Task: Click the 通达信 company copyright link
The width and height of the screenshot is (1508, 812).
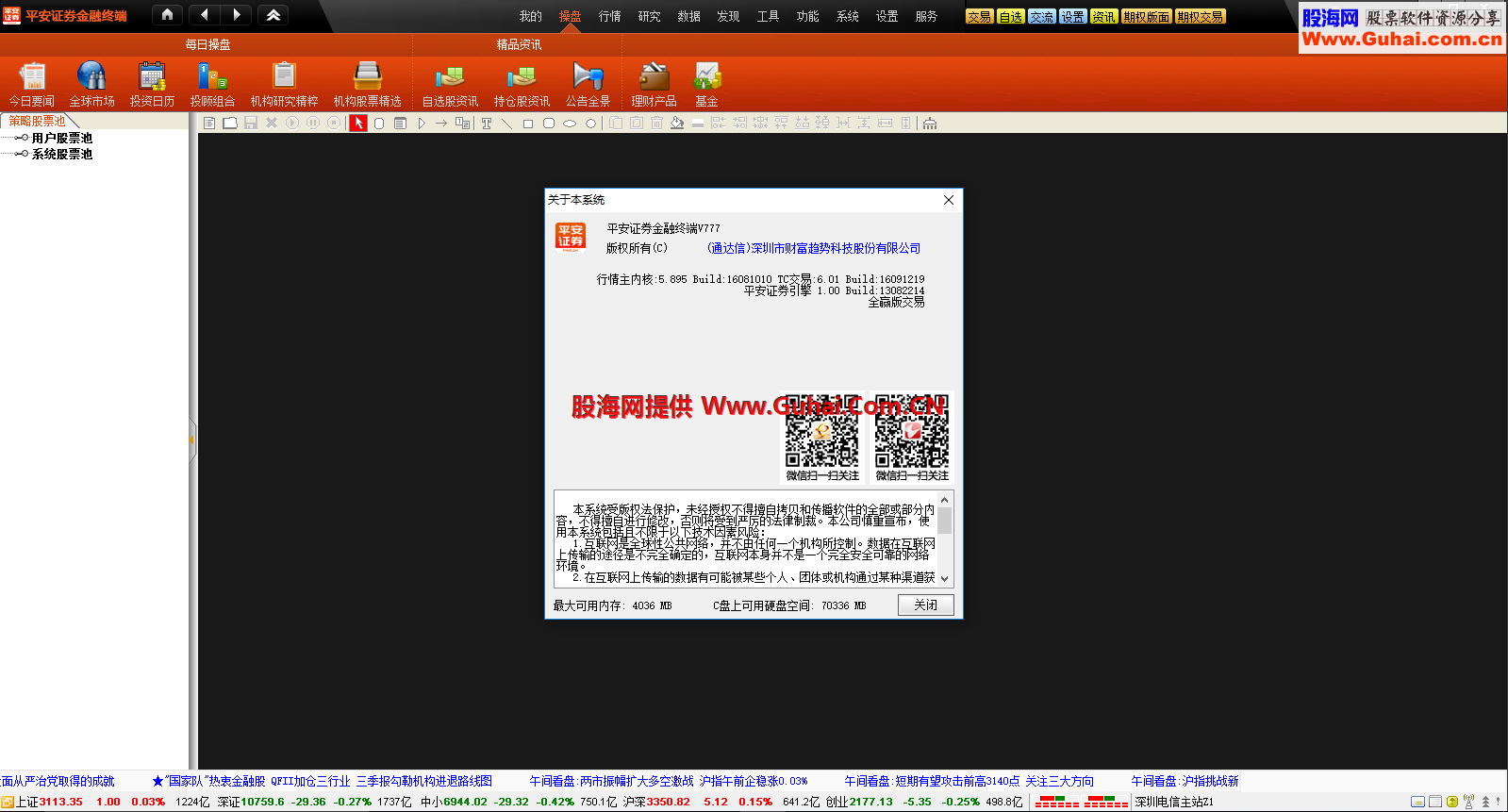Action: 813,248
